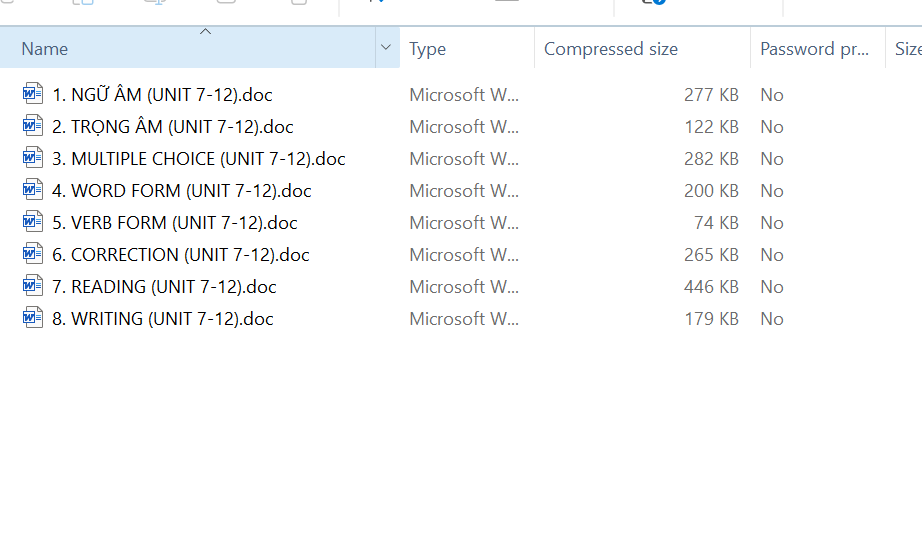The width and height of the screenshot is (922, 556).
Task: Click the Word icon of 7. READING file
Action: click(x=33, y=287)
